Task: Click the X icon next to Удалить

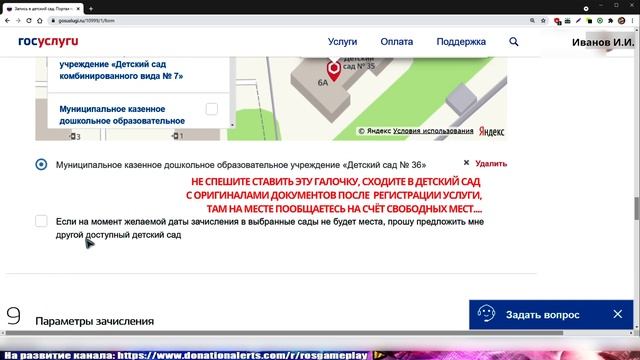Action: tap(466, 163)
